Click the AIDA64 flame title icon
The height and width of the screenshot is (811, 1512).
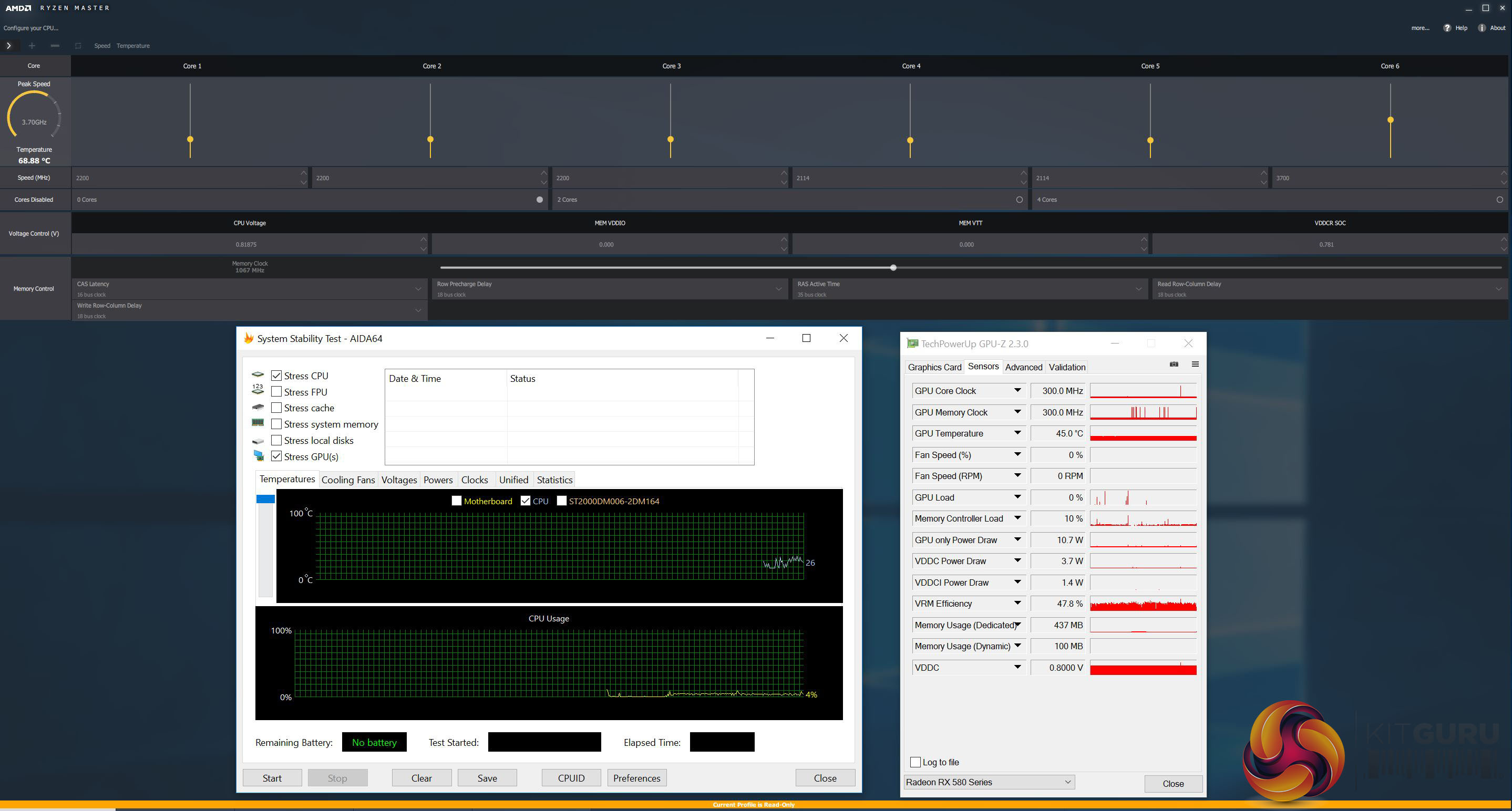[x=248, y=339]
